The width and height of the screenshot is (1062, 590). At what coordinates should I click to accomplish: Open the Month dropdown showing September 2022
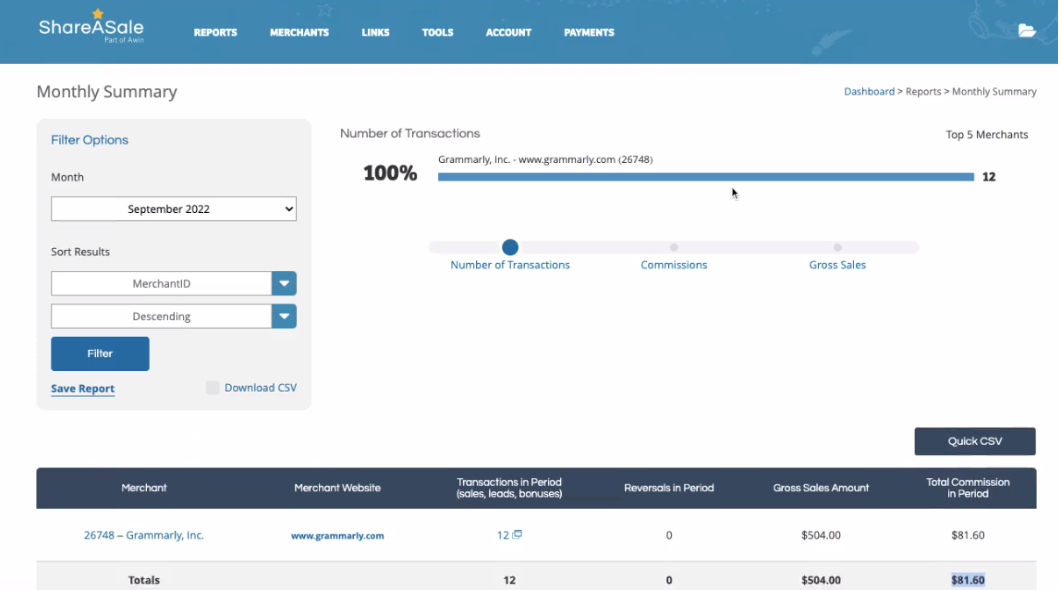point(173,209)
